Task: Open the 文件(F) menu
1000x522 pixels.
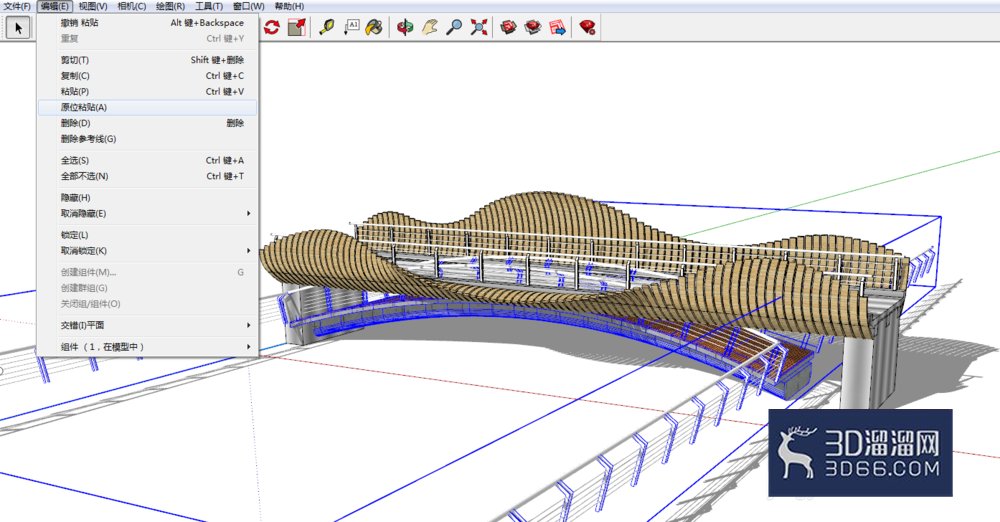Action: click(17, 6)
